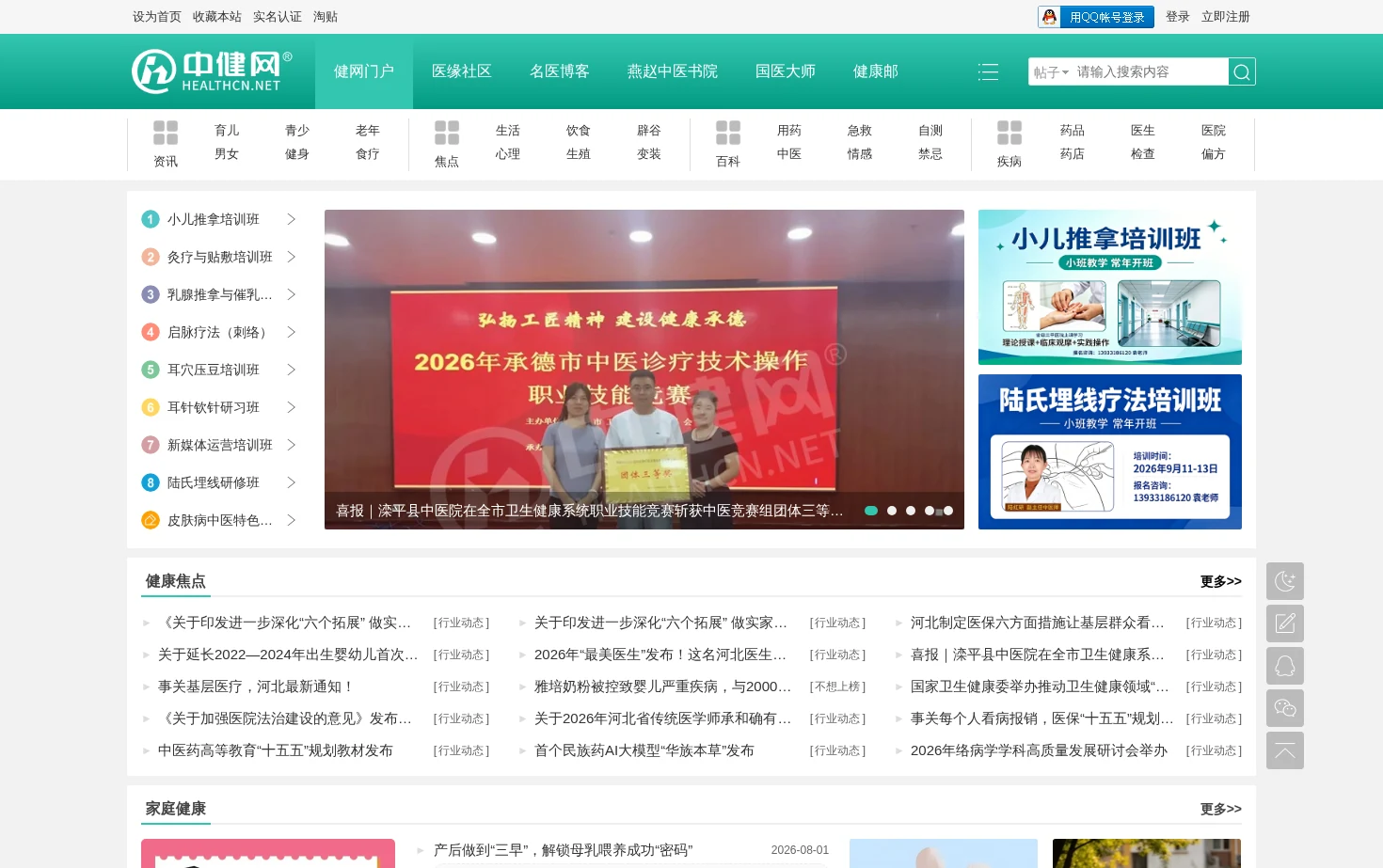
Task: Expand the arrow next to 启脉疗法（刺络）
Action: (x=291, y=332)
